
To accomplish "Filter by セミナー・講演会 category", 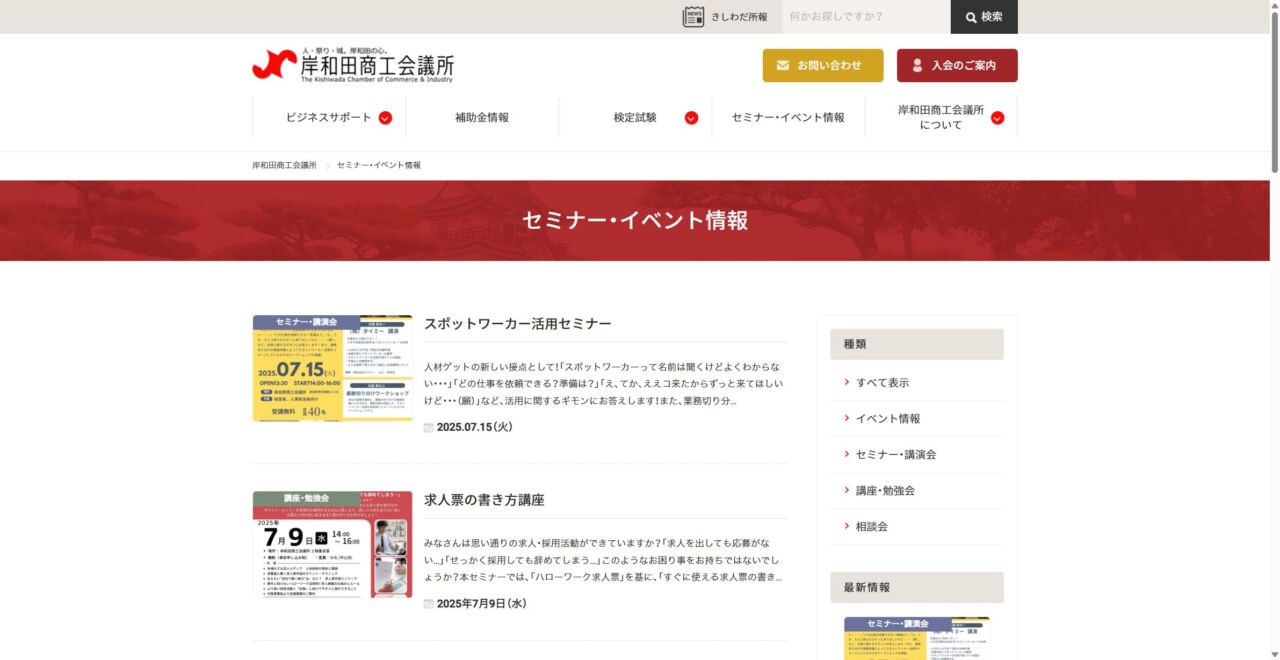I will pos(896,455).
